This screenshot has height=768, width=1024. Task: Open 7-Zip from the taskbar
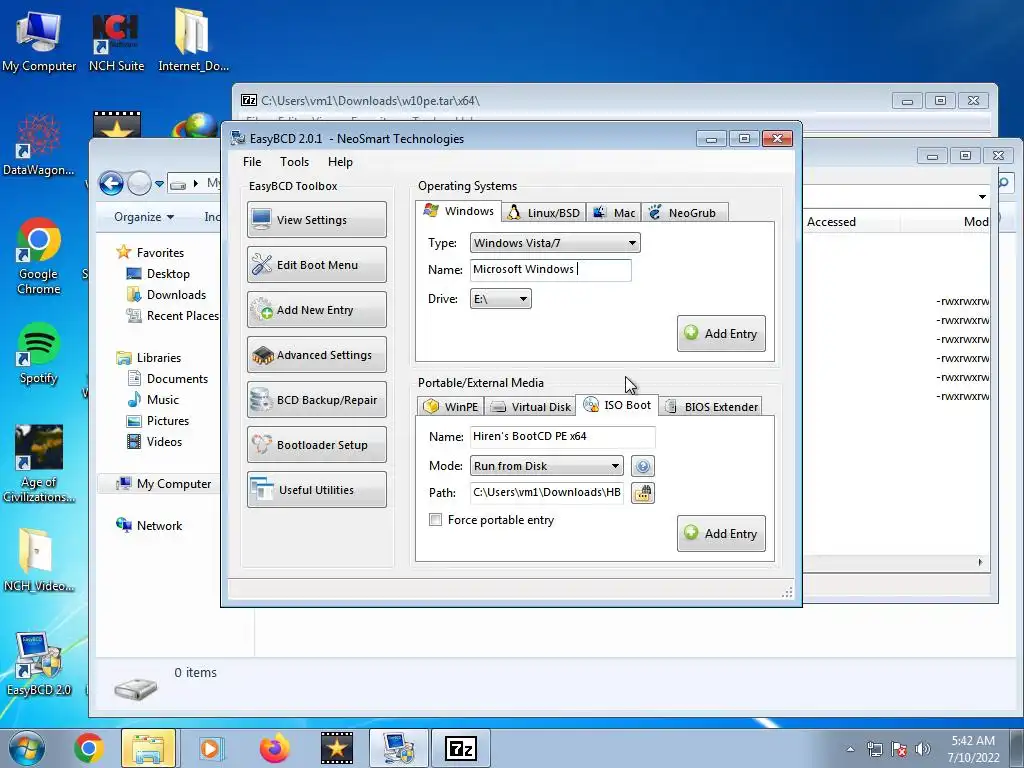pyautogui.click(x=461, y=748)
